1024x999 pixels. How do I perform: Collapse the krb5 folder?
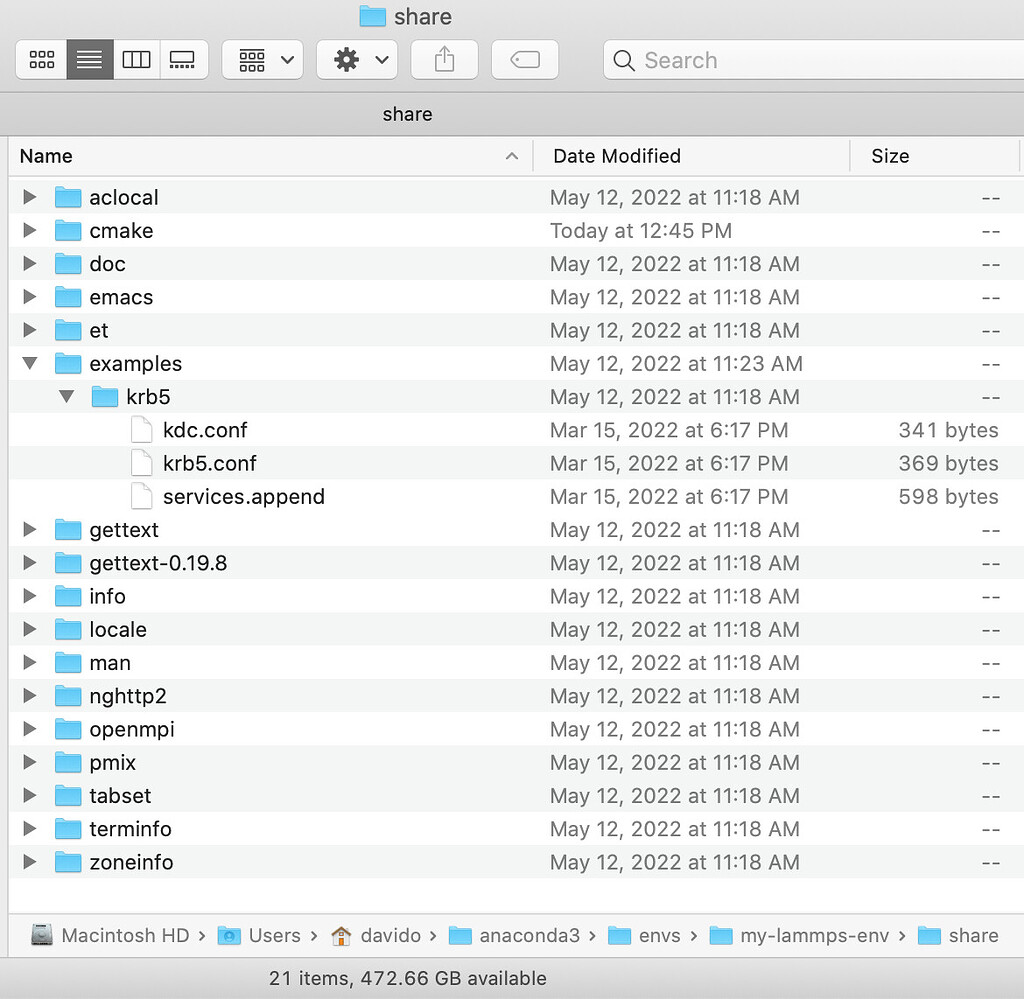tap(66, 396)
